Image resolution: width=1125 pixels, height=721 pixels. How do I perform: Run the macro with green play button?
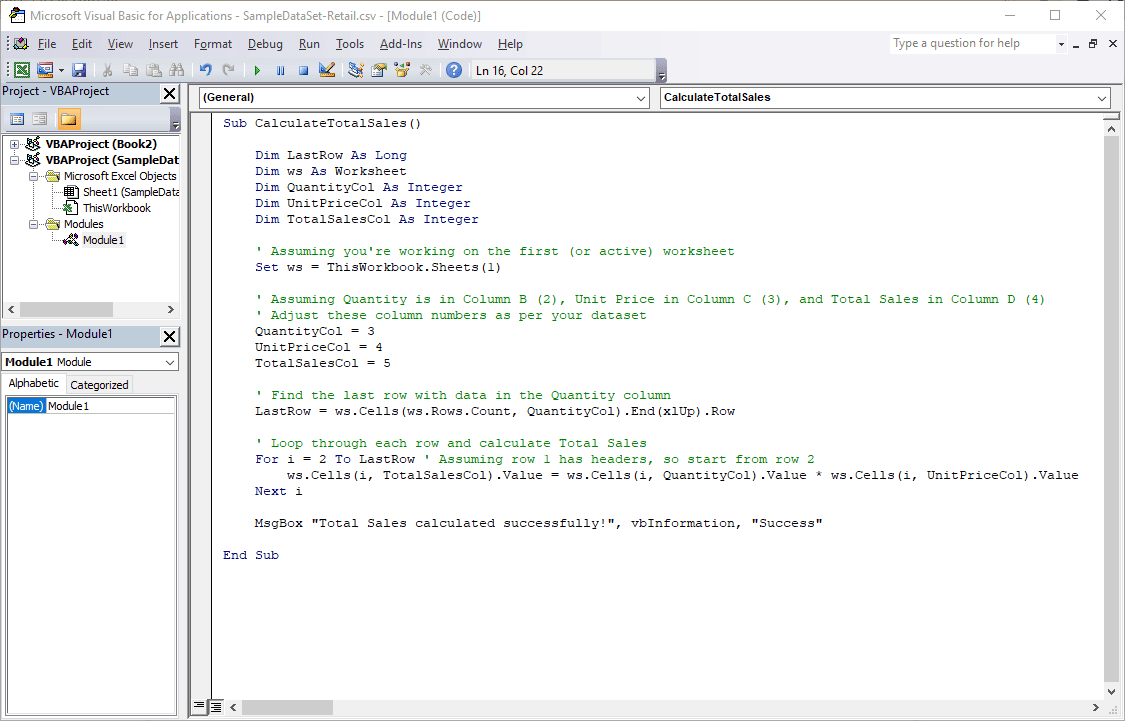pyautogui.click(x=257, y=70)
